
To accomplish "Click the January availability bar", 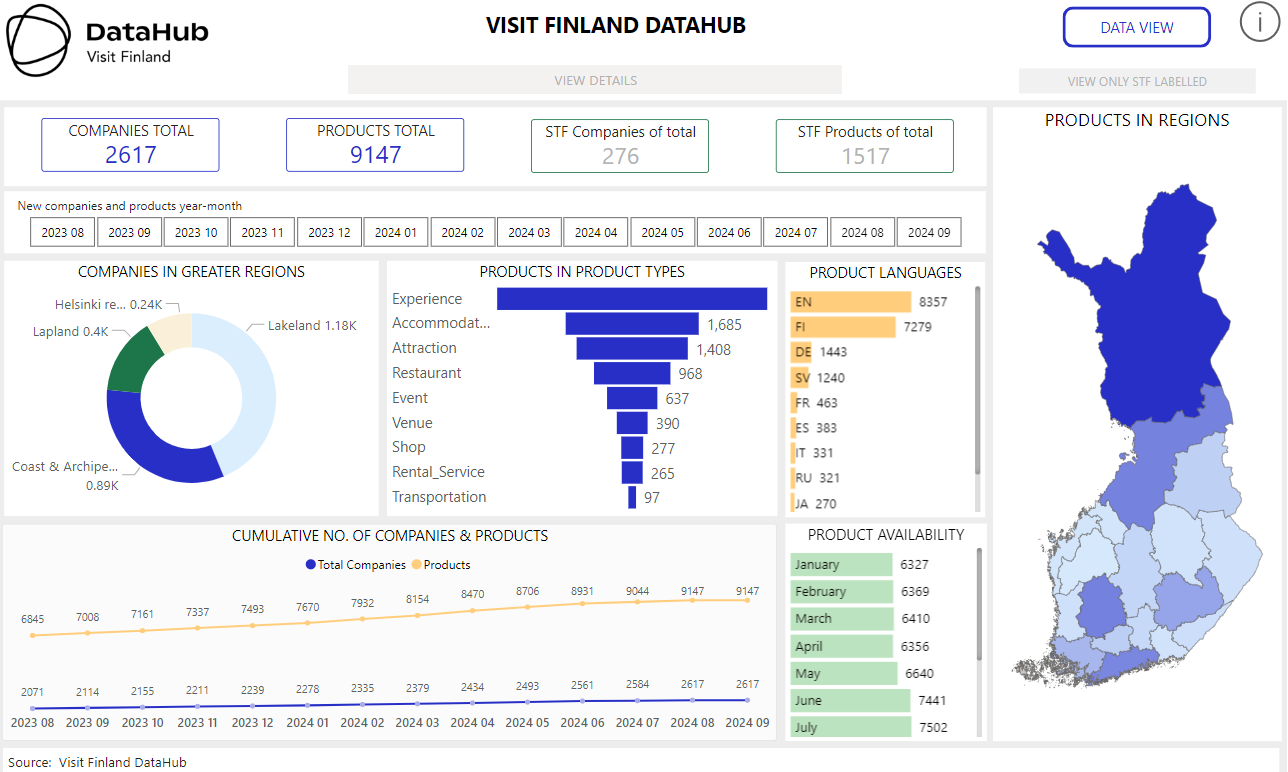I will coord(841,564).
